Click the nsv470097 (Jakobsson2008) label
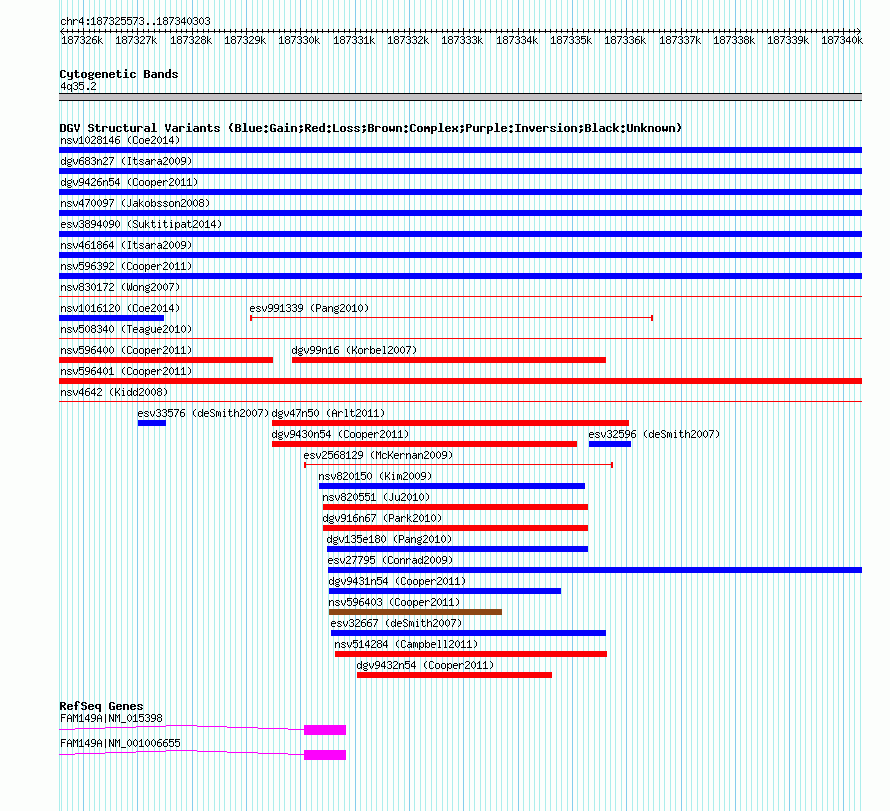 (x=135, y=203)
